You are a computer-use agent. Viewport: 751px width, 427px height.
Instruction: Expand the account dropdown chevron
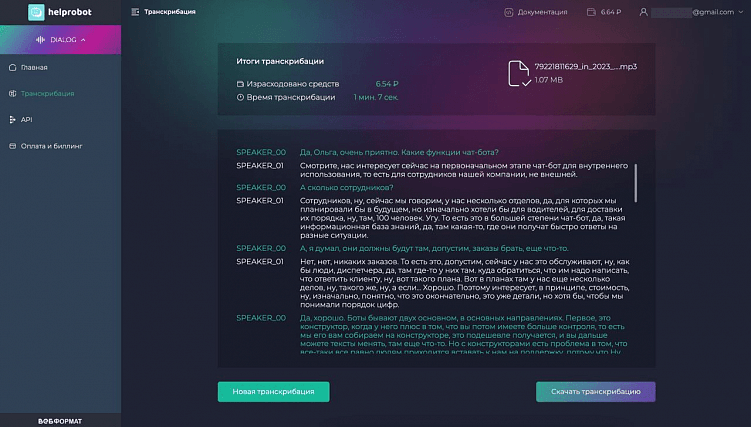[x=740, y=12]
